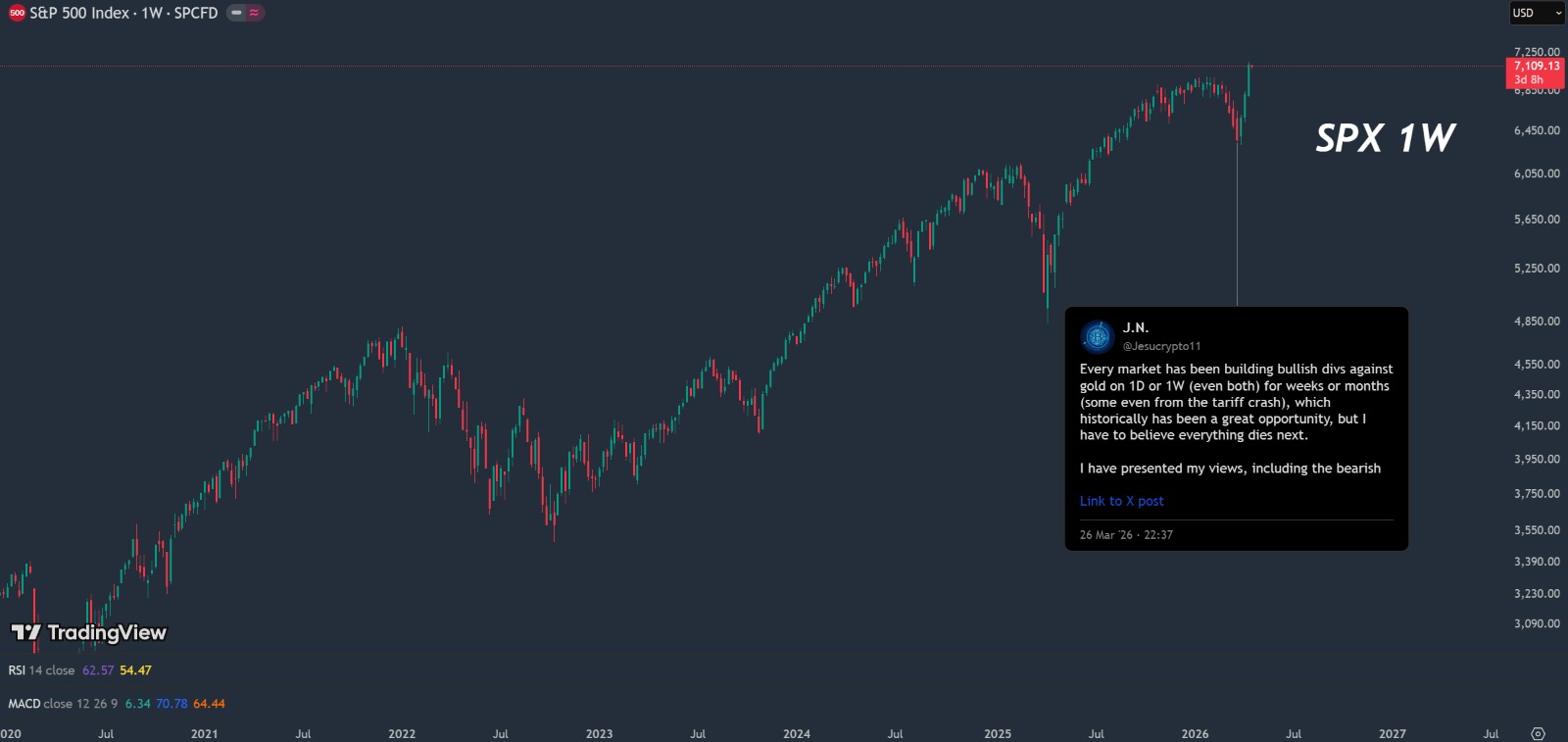Open the USD currency dropdown

click(1534, 13)
